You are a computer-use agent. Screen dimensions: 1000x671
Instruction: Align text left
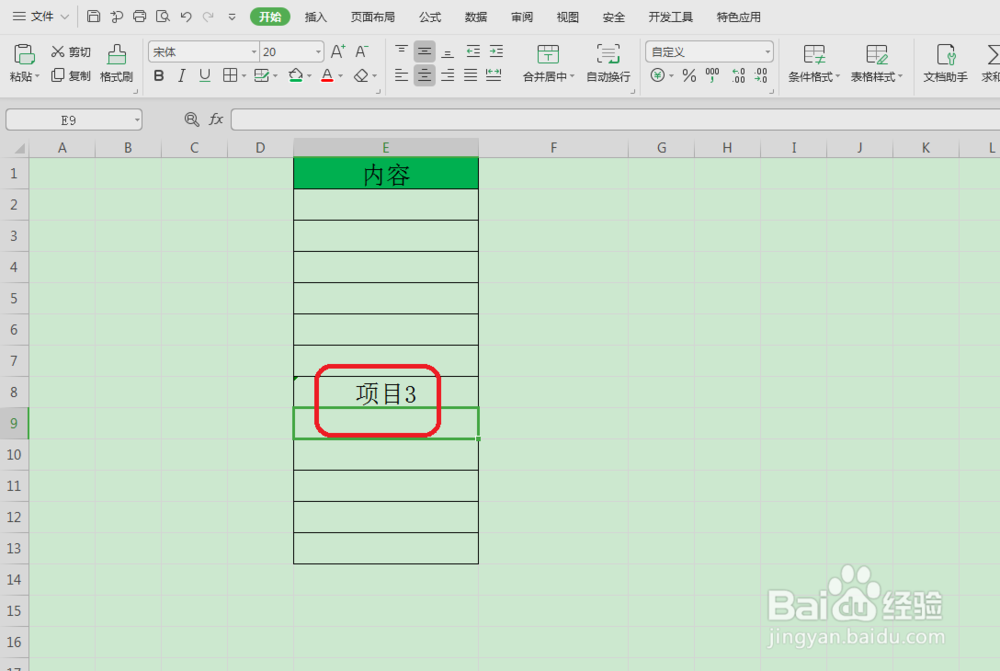coord(401,75)
